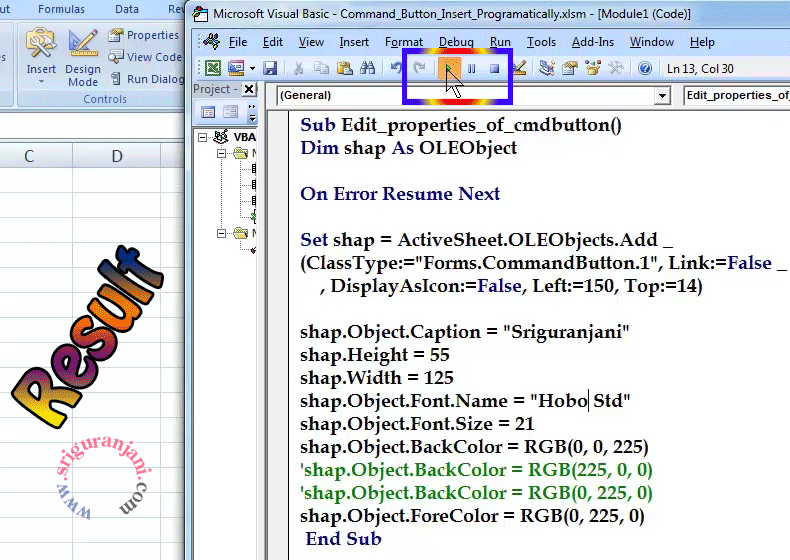Click the Reset (stop) toolbar icon
This screenshot has width=790, height=560.
(494, 69)
